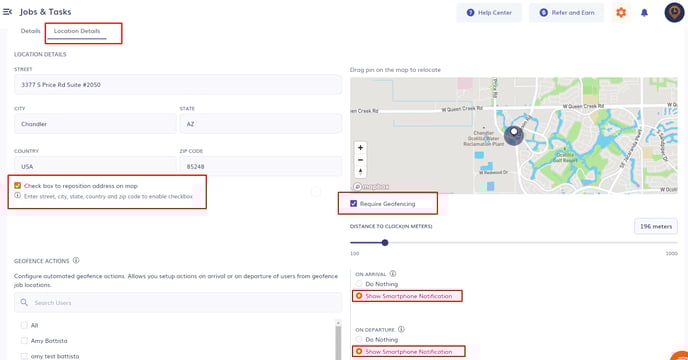Screen dimensions: 688x360
Task: Click the Zip Code field
Action: click(x=261, y=166)
